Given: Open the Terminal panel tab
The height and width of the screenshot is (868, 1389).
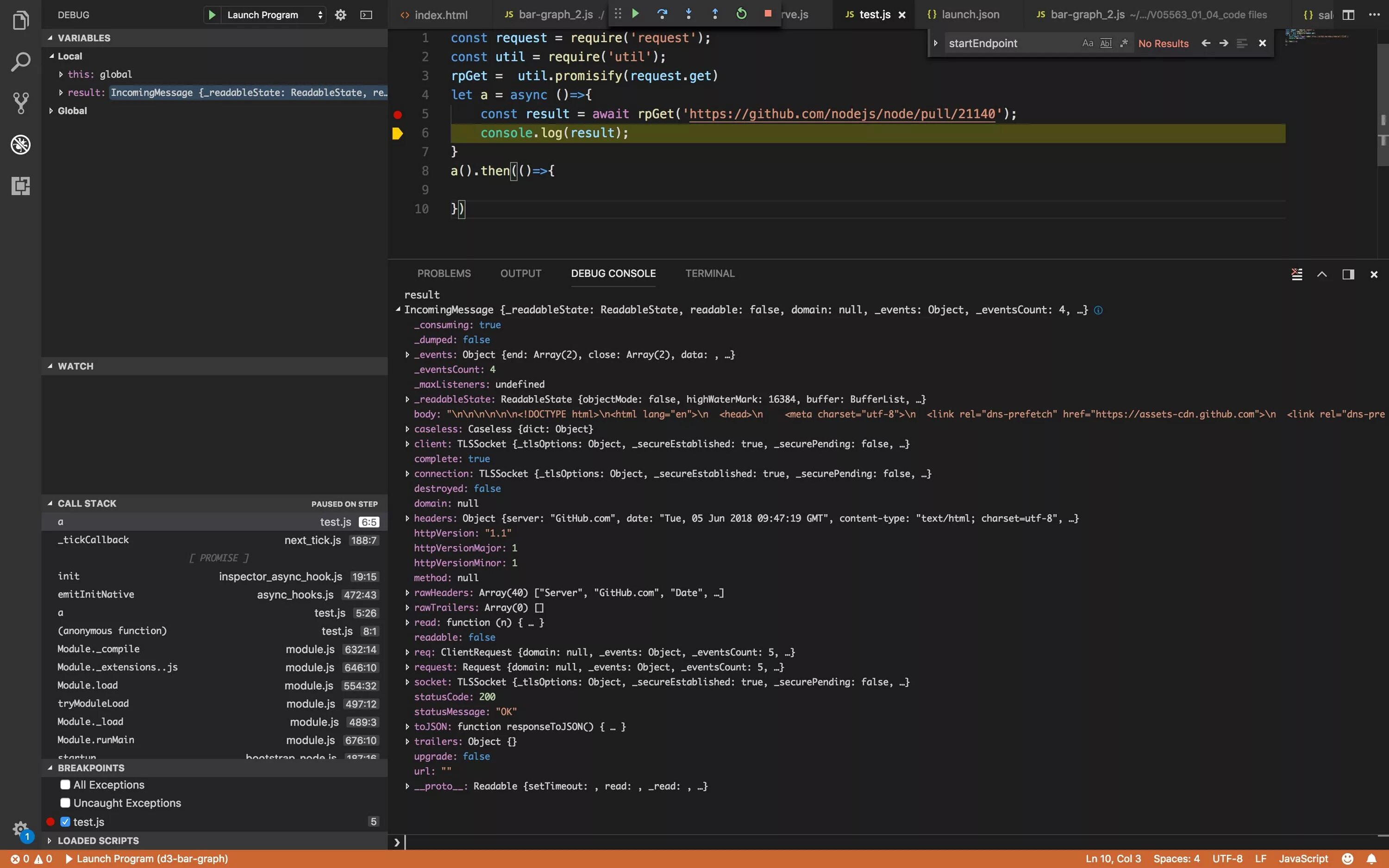Looking at the screenshot, I should click(709, 274).
